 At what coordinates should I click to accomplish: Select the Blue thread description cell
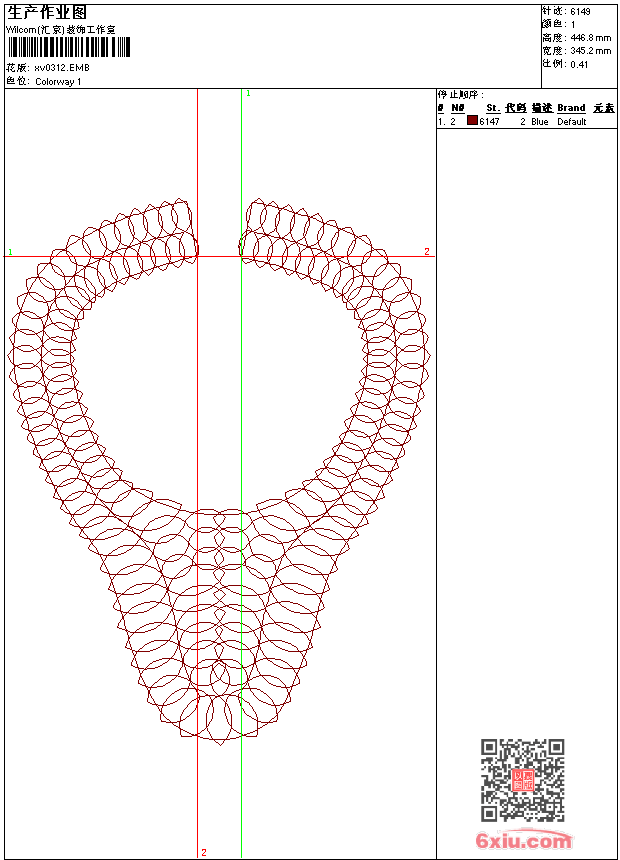pyautogui.click(x=540, y=122)
